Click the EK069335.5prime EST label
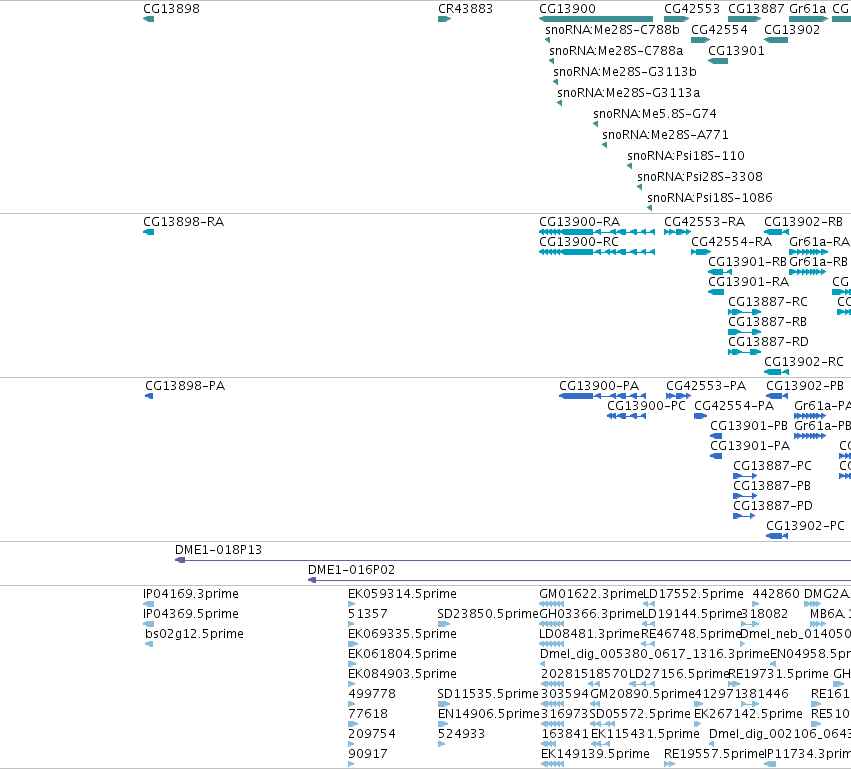The height and width of the screenshot is (769, 851). point(402,634)
